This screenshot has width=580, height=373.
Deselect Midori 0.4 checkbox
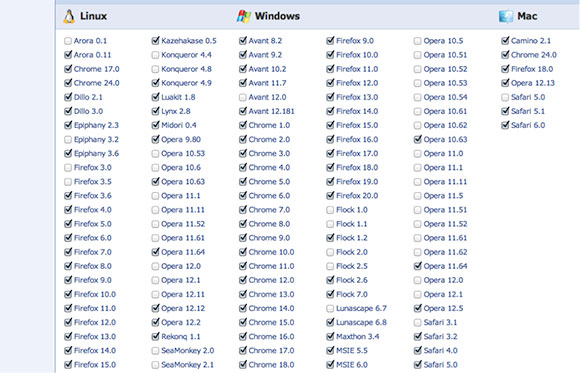point(155,125)
